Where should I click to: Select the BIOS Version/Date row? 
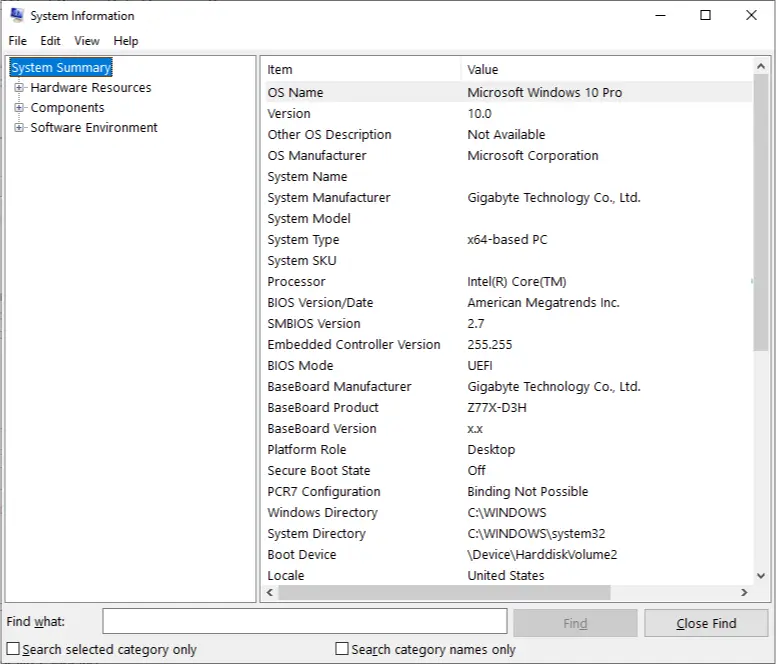507,302
